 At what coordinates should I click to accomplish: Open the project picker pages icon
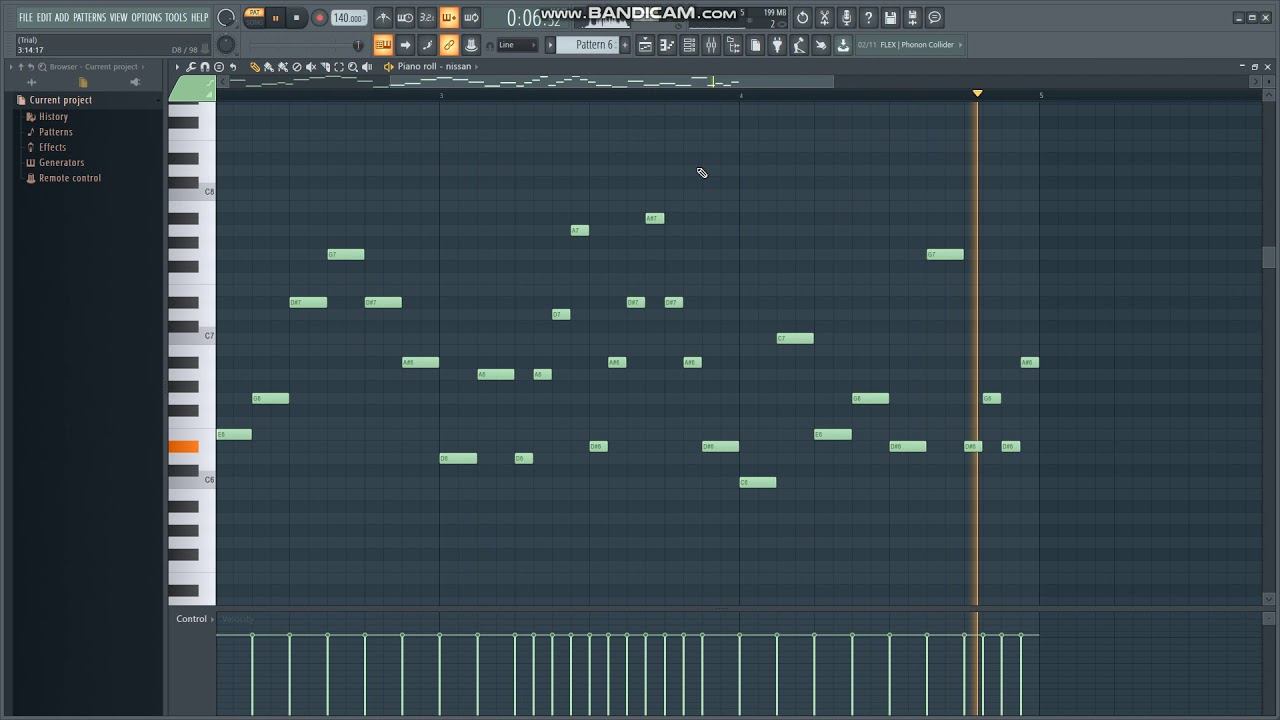[755, 45]
